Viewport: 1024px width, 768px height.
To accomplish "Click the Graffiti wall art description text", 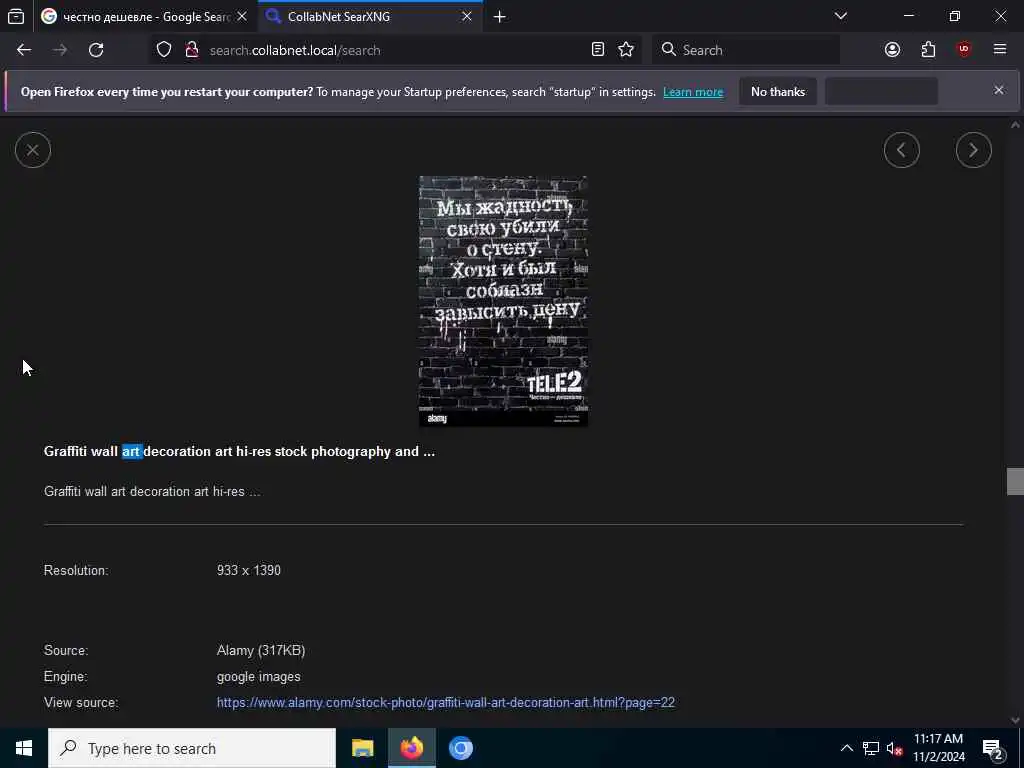I will [x=152, y=491].
